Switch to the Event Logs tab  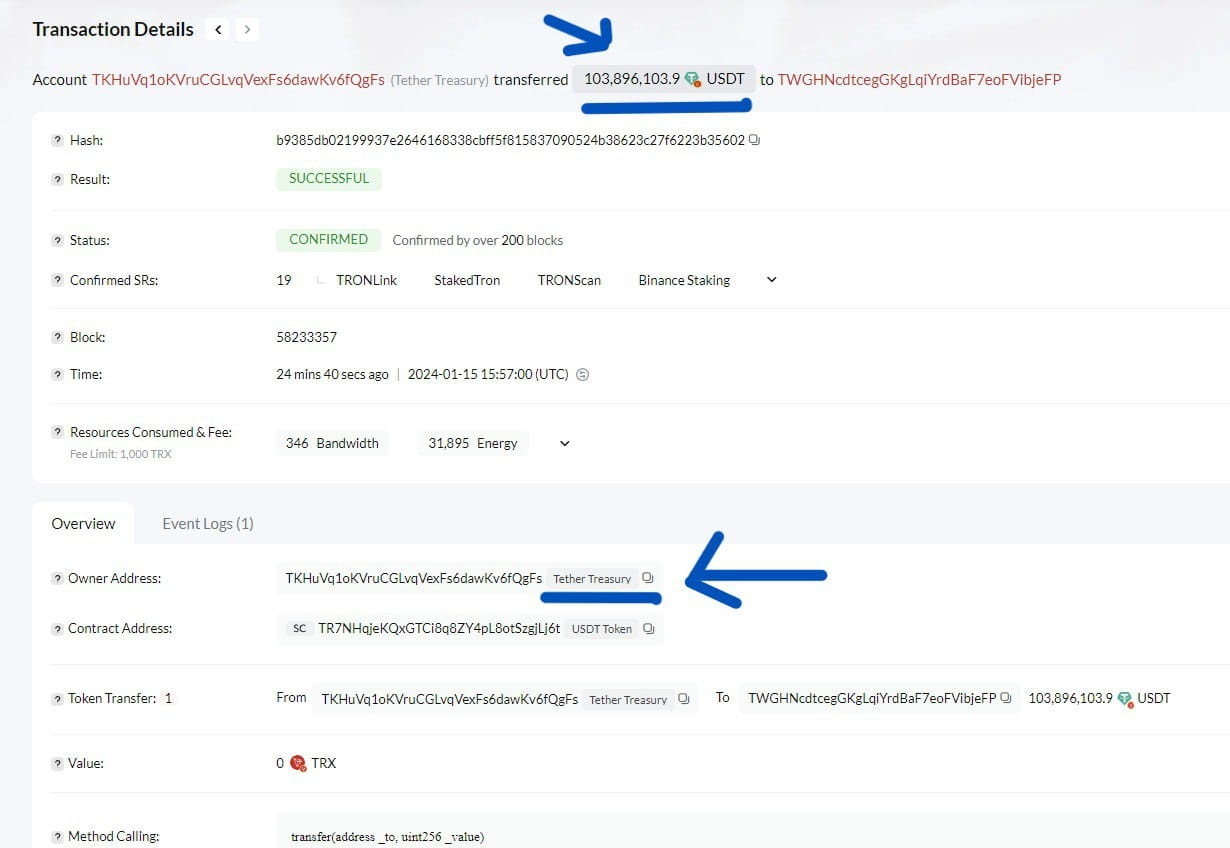coord(207,523)
